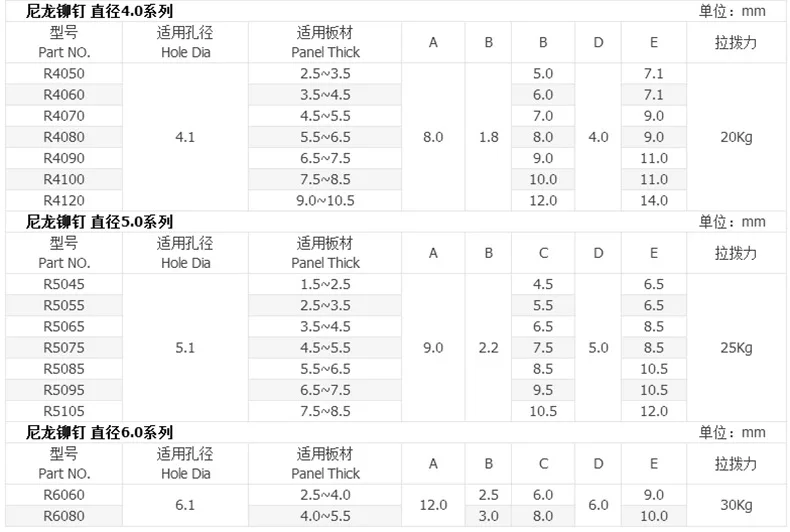Select part number R5045

click(x=64, y=284)
